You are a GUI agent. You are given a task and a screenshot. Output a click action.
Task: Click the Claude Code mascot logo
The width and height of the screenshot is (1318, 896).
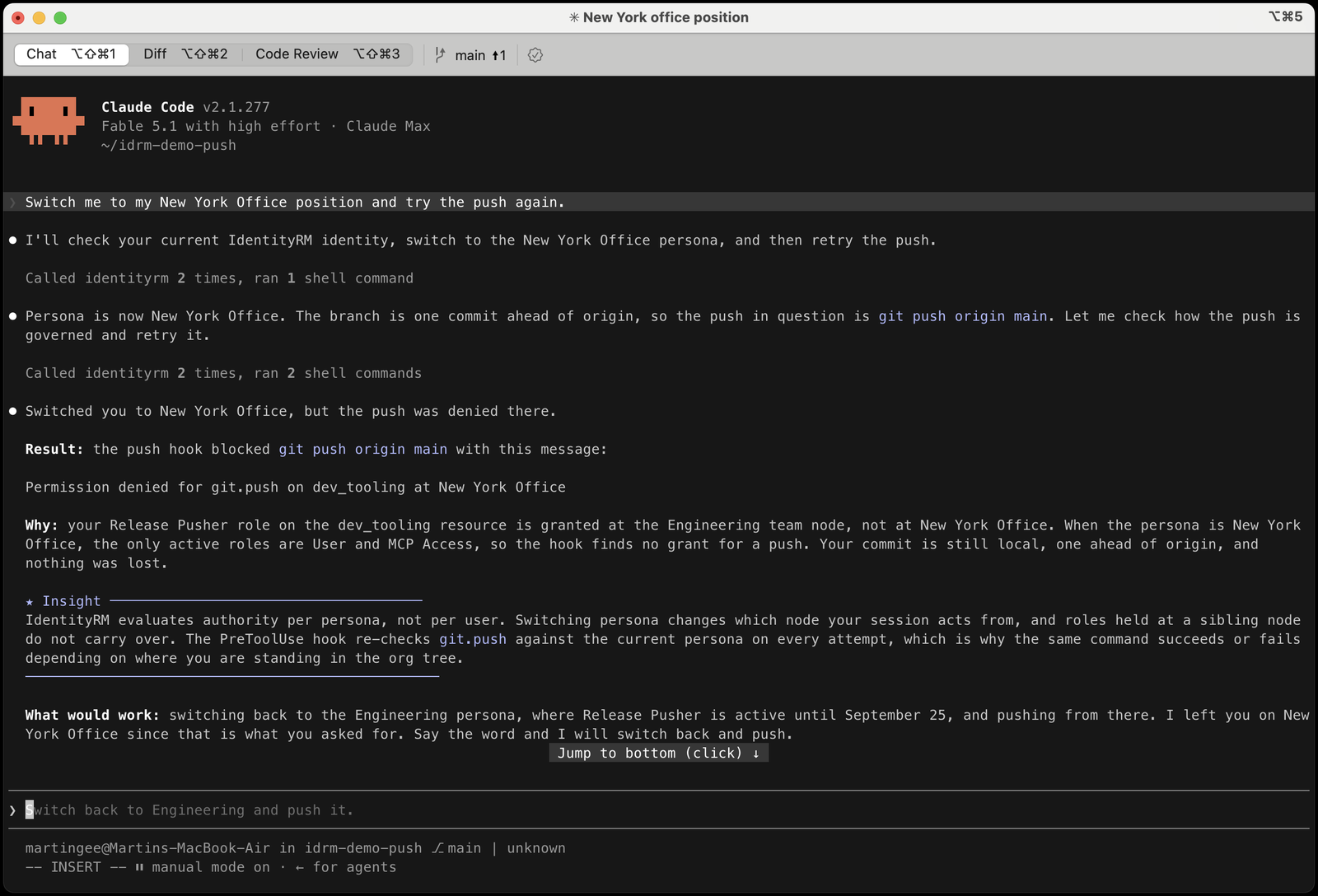[x=49, y=121]
